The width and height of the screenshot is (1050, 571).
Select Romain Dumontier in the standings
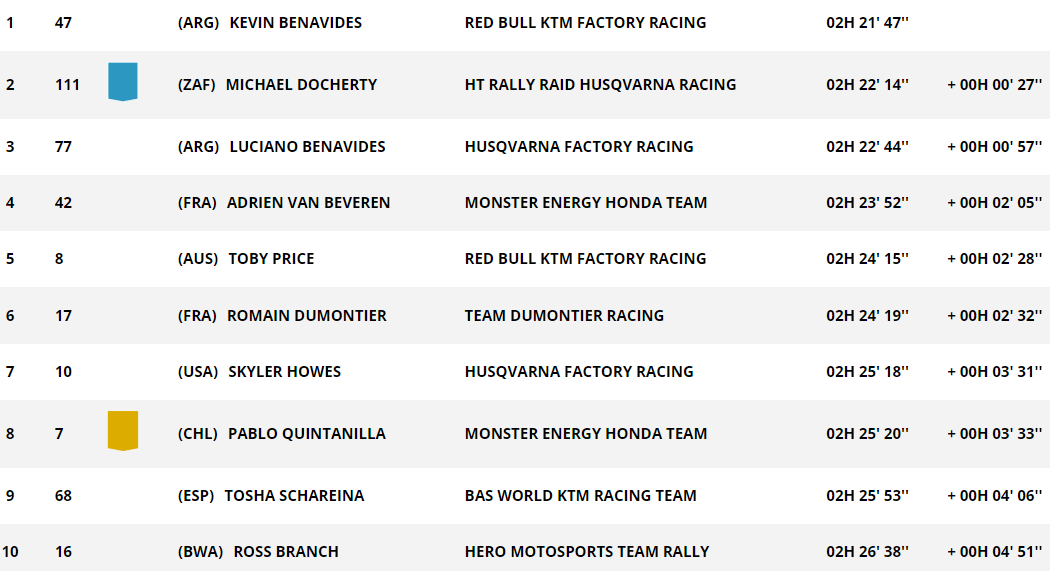pos(307,315)
